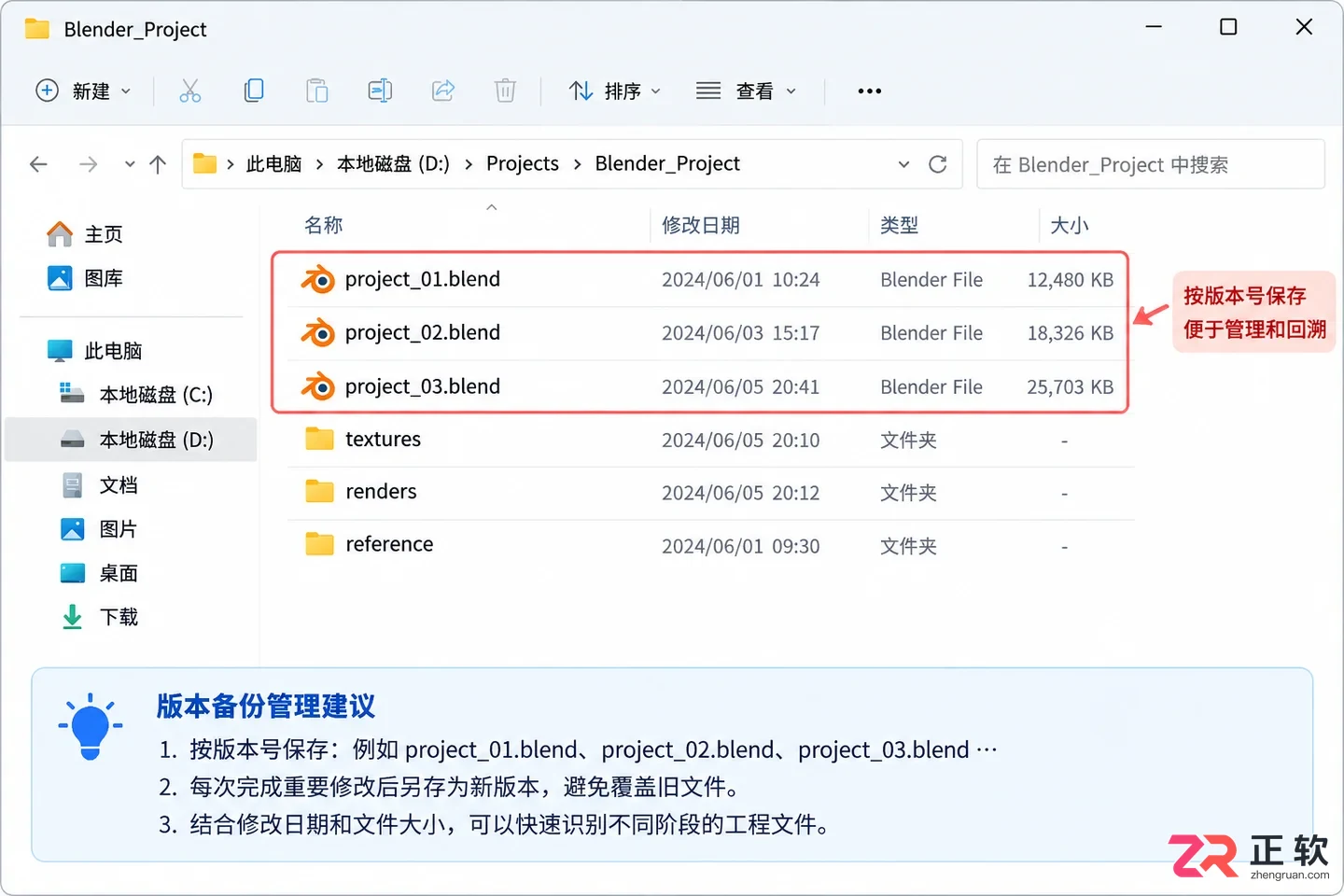
Task: Click Blender icon of project_01.blend
Action: pyautogui.click(x=317, y=279)
